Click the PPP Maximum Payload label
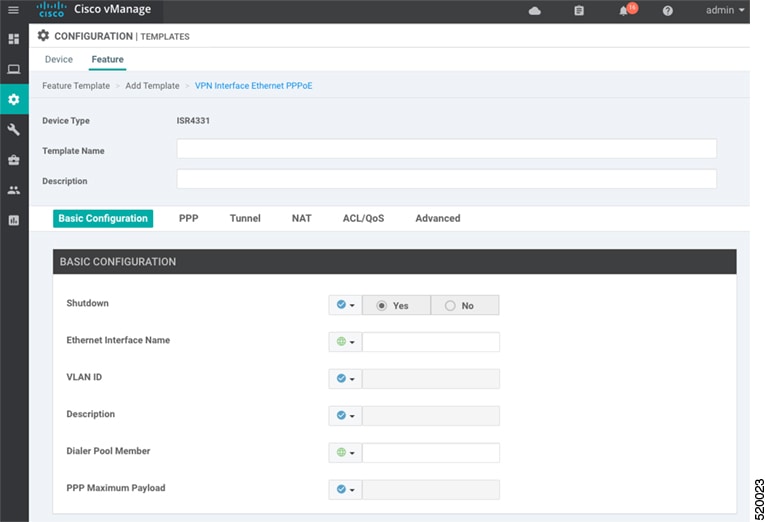765x522 pixels. (116, 488)
